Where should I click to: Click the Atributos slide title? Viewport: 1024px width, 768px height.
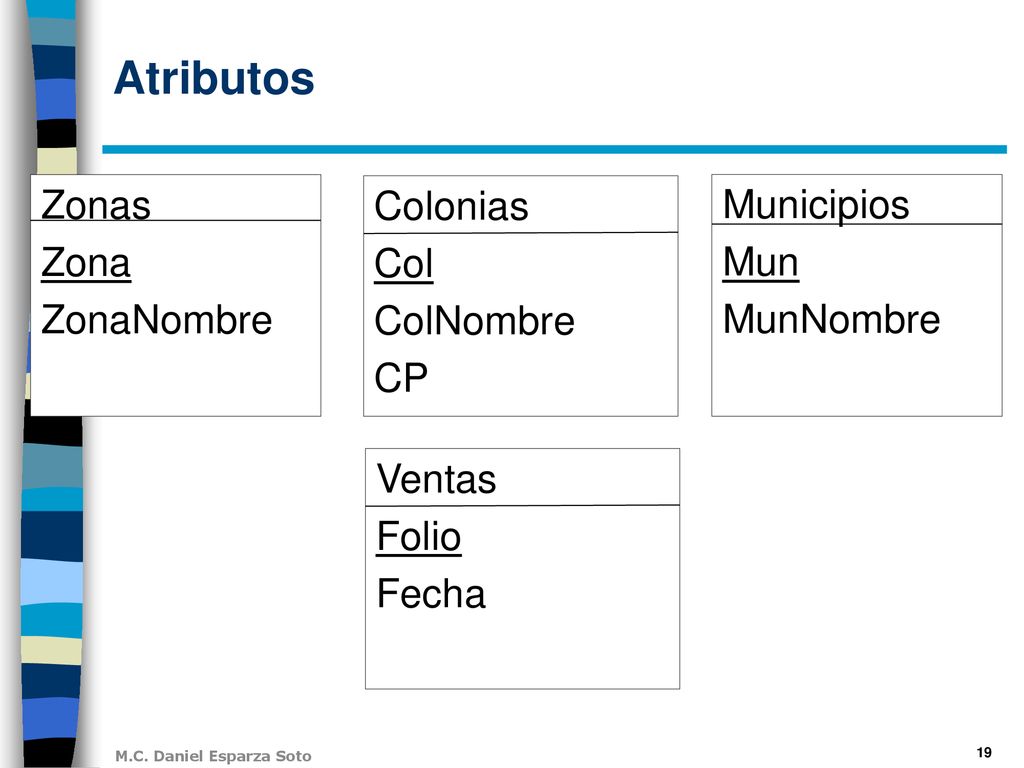(214, 78)
